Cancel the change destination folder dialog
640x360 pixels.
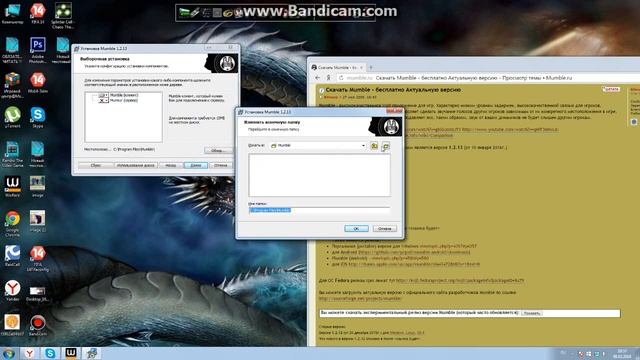click(384, 229)
